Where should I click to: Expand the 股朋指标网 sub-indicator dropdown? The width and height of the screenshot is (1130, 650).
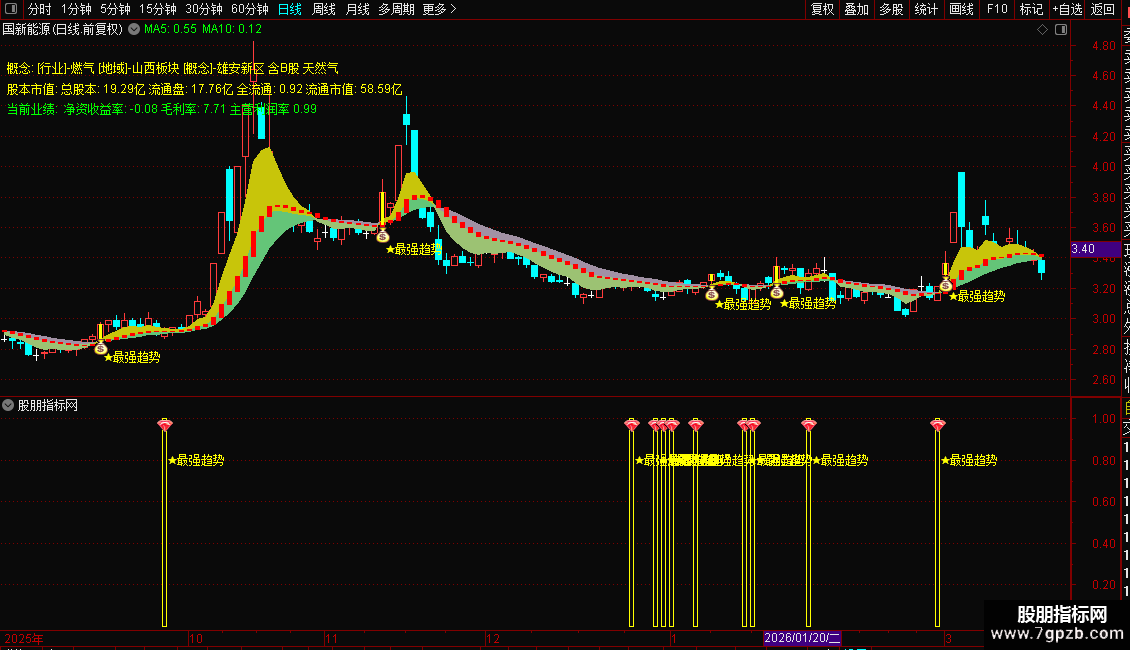point(8,406)
